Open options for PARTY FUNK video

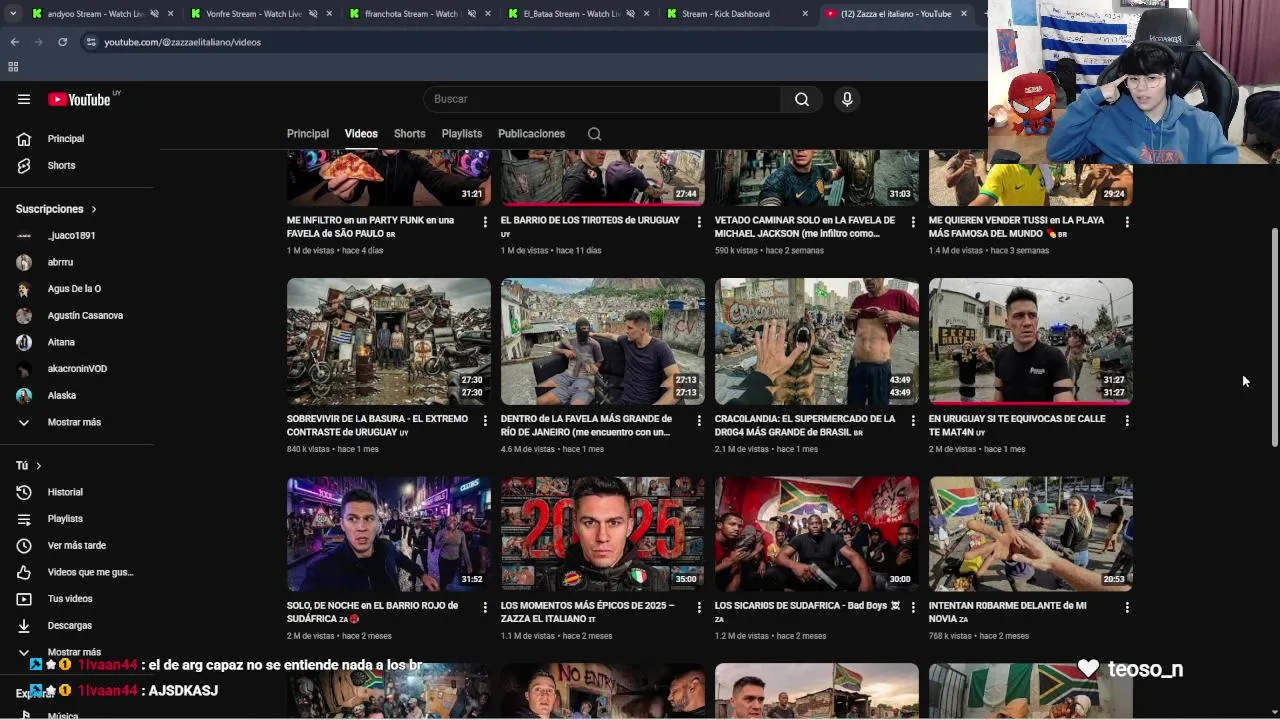485,222
